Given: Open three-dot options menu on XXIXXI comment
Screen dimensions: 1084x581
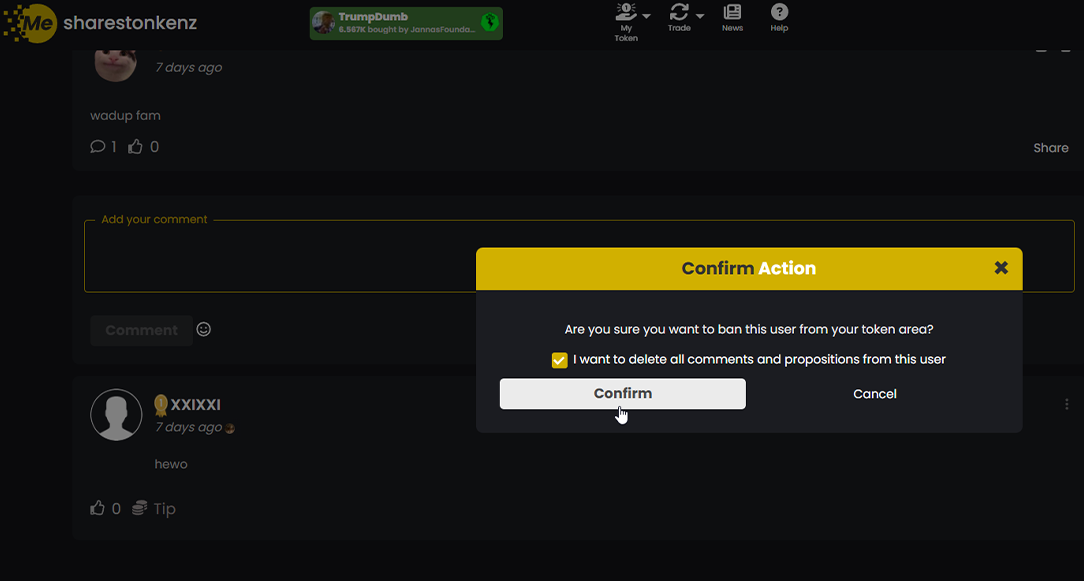Looking at the screenshot, I should pos(1067,405).
